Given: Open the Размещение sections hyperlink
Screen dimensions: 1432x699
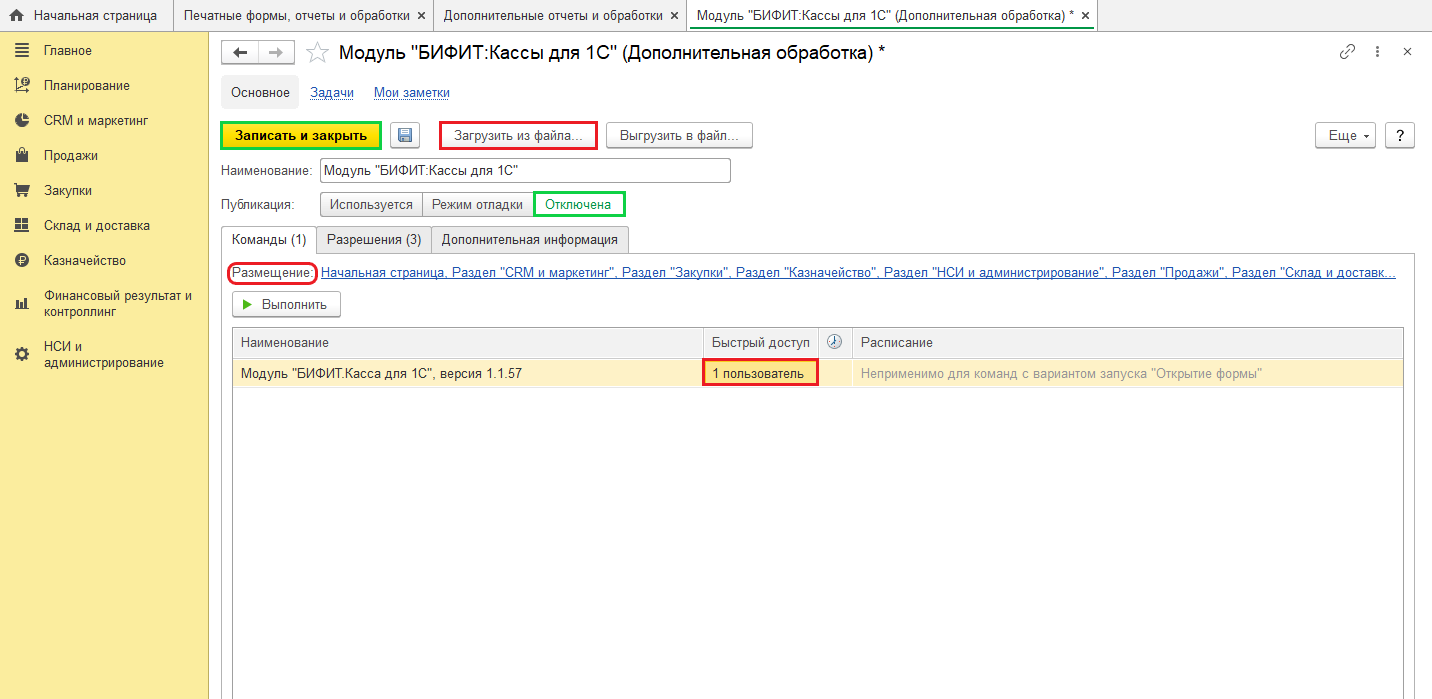Looking at the screenshot, I should coord(857,272).
